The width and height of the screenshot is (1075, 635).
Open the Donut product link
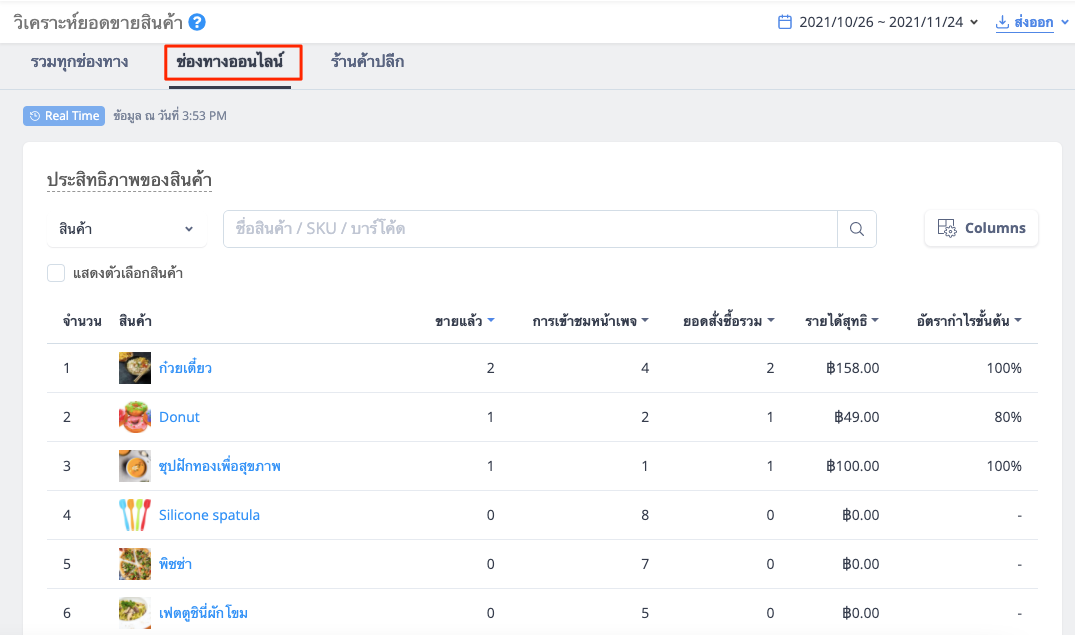click(179, 417)
